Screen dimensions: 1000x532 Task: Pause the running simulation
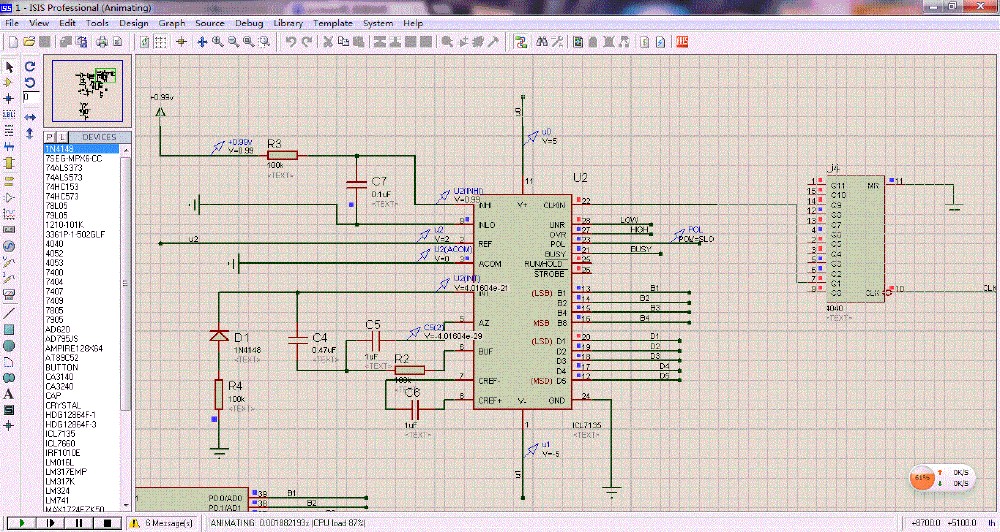click(77, 523)
